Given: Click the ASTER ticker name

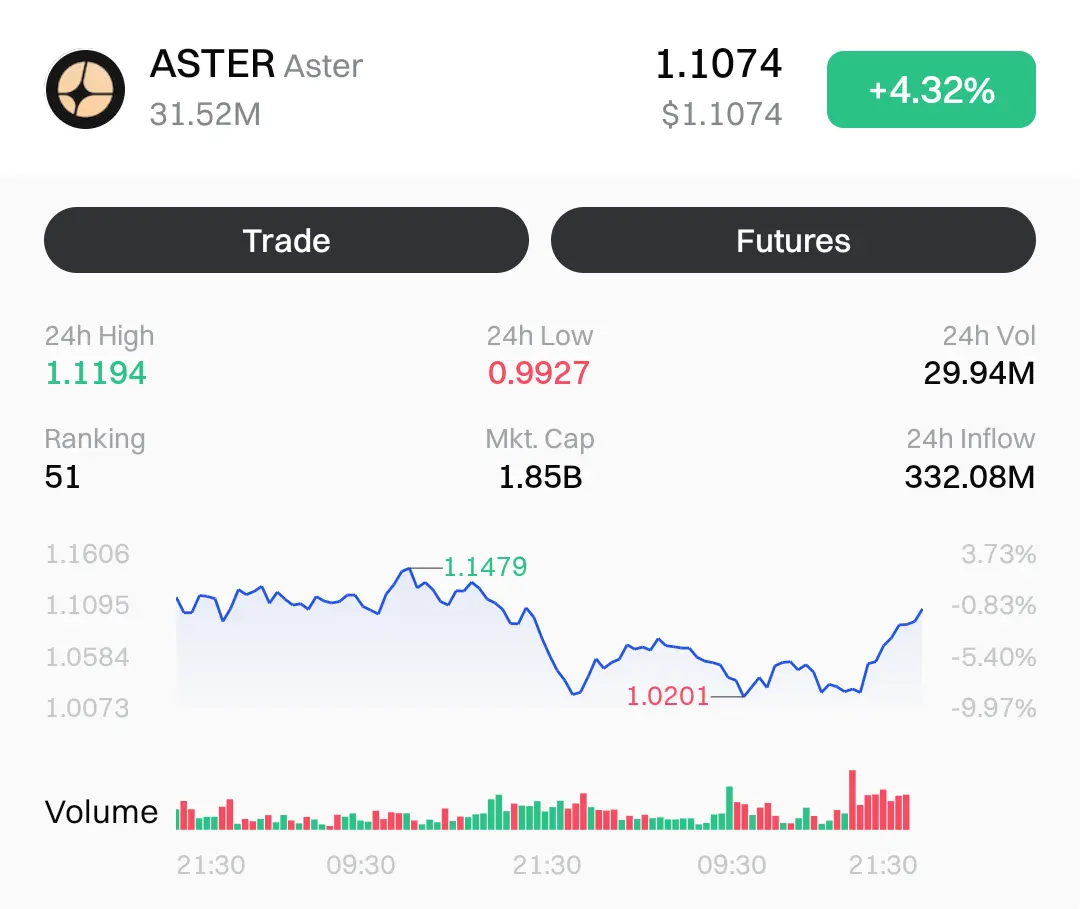Looking at the screenshot, I should 212,65.
